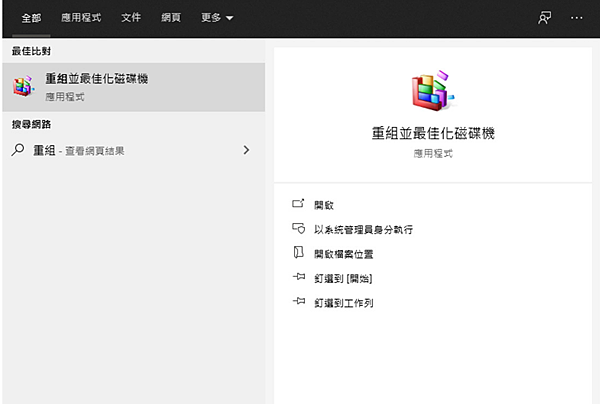
Task: Click 開啟 to launch the app
Action: pyautogui.click(x=324, y=205)
